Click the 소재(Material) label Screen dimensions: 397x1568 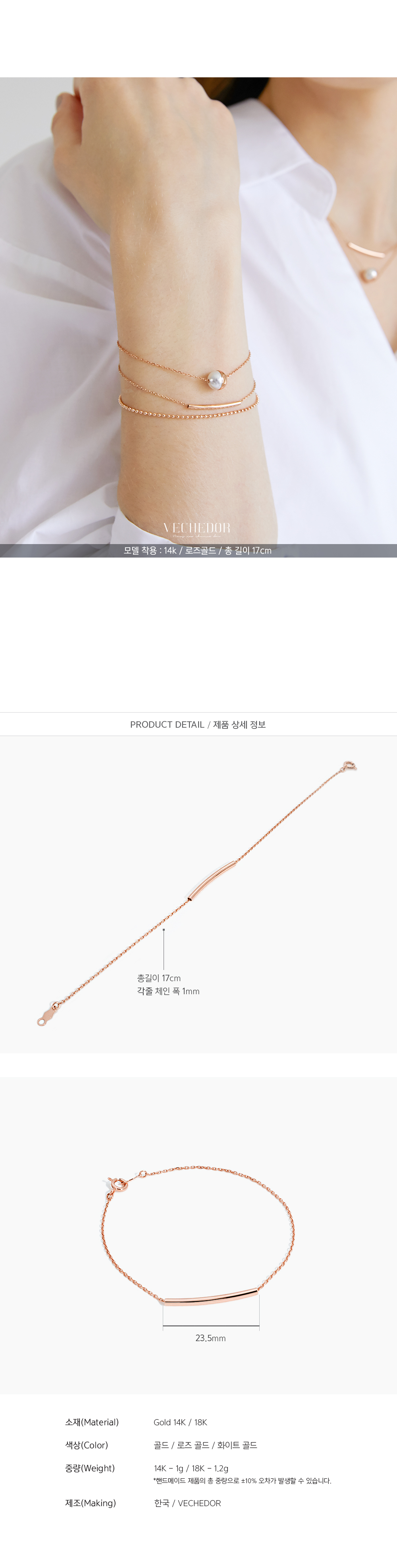pos(92,1422)
